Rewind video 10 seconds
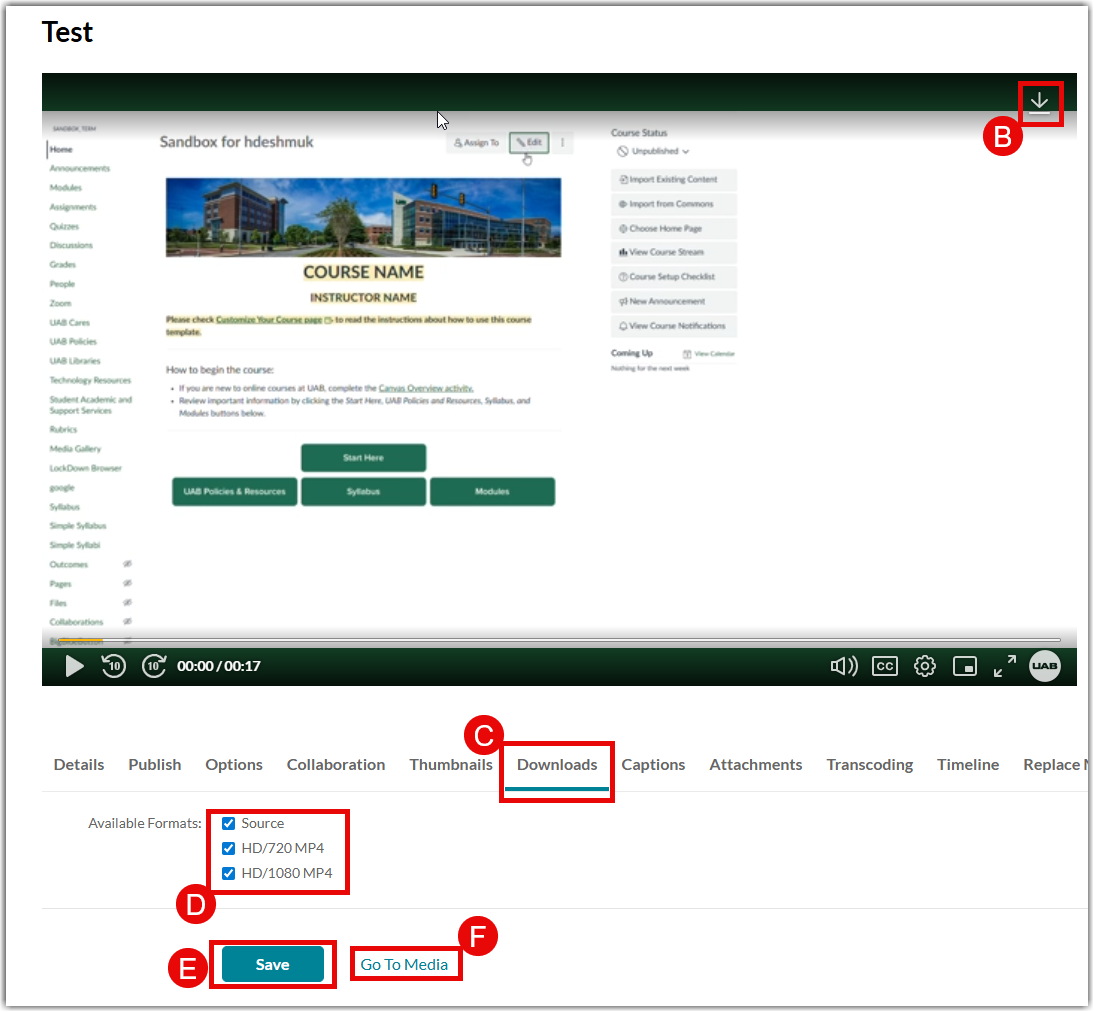 tap(114, 666)
